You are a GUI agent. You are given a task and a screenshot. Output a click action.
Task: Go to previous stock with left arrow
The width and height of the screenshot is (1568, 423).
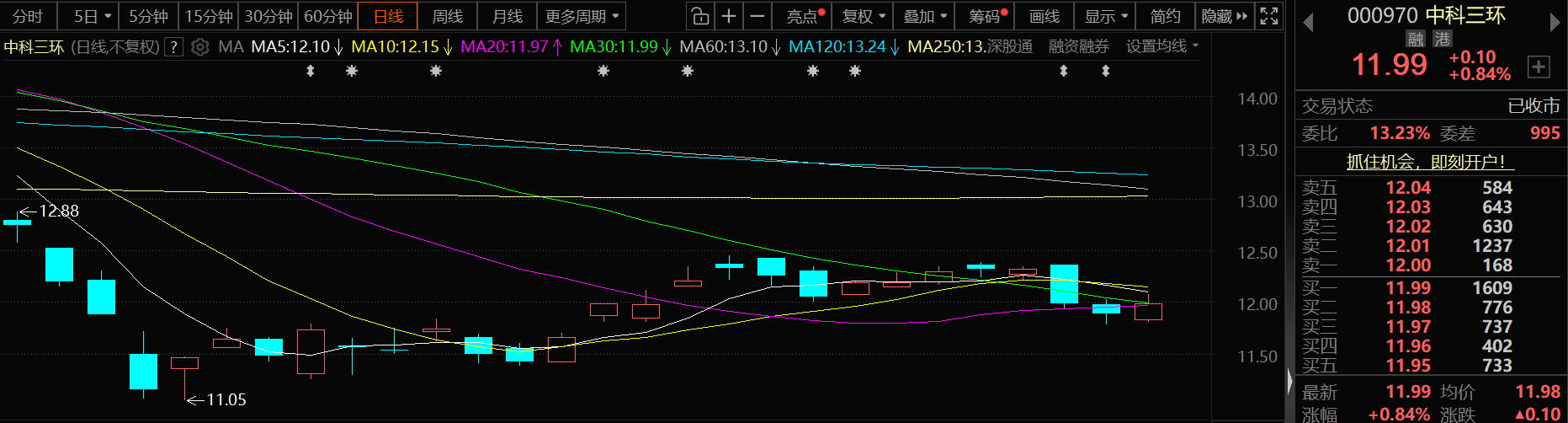point(1308,22)
